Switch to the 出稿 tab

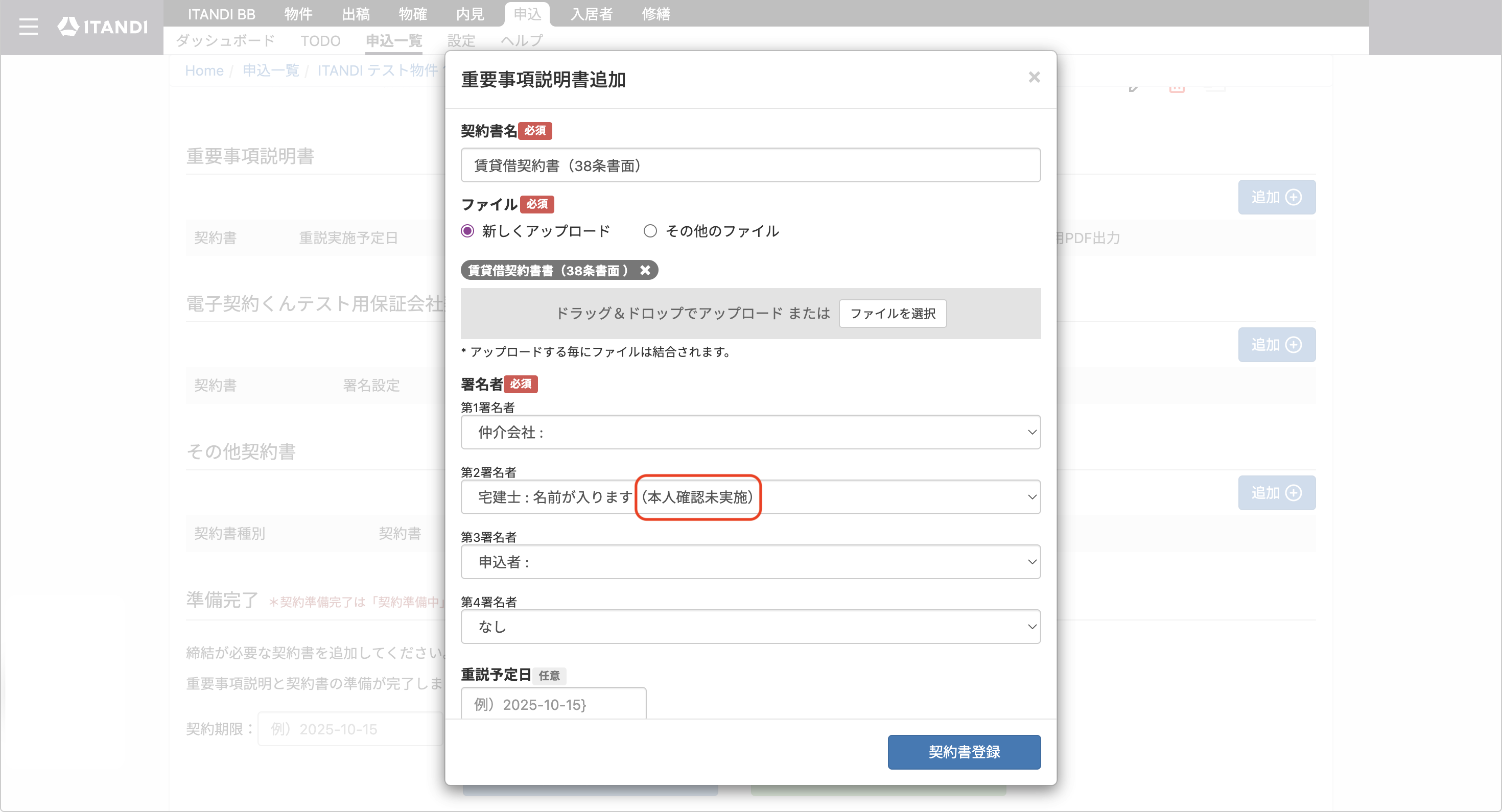356,14
